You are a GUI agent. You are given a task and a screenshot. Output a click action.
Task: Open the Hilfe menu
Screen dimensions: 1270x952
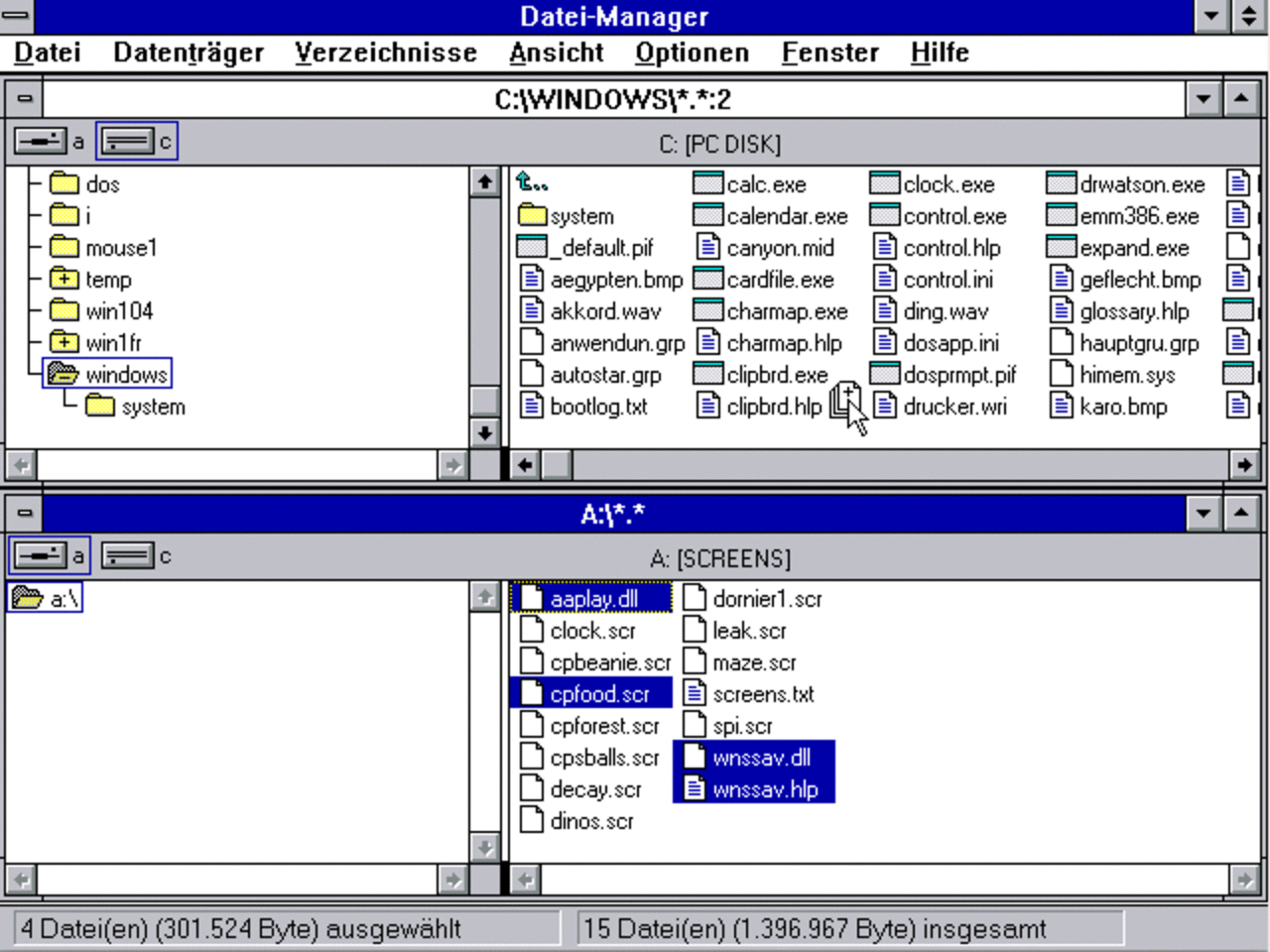[940, 52]
